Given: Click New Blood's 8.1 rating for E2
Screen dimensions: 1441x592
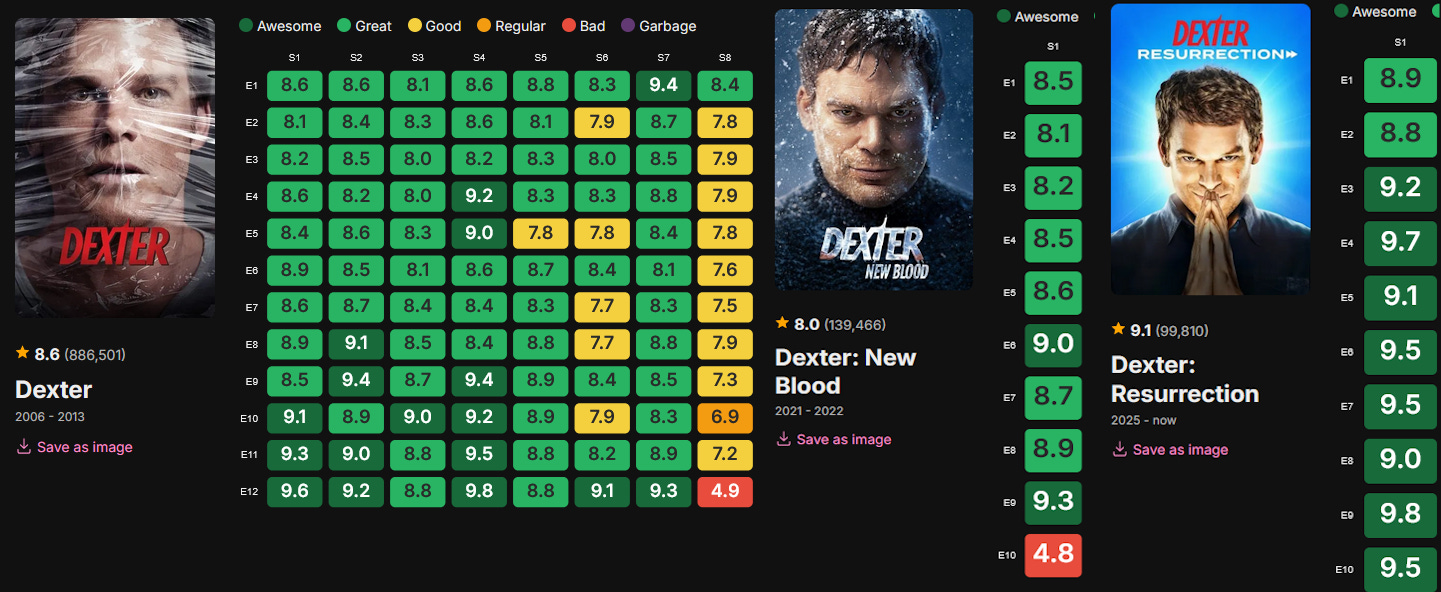Looking at the screenshot, I should tap(1053, 134).
